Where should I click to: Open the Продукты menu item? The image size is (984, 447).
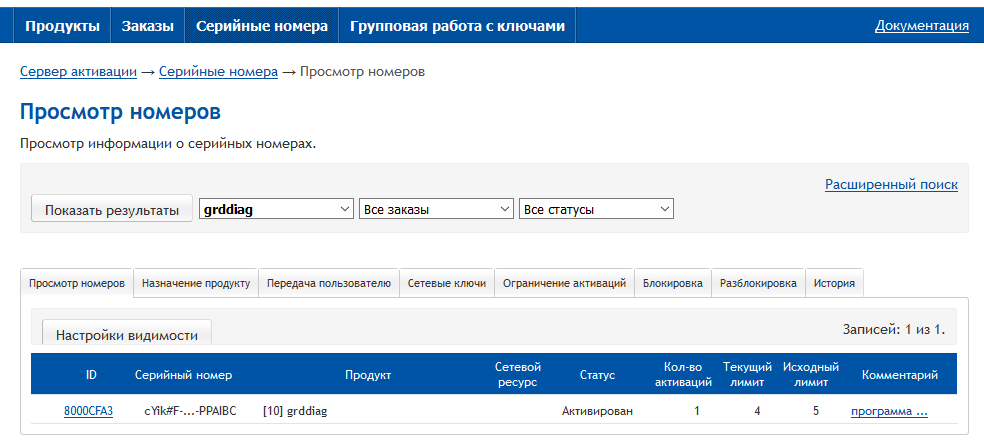(x=62, y=26)
